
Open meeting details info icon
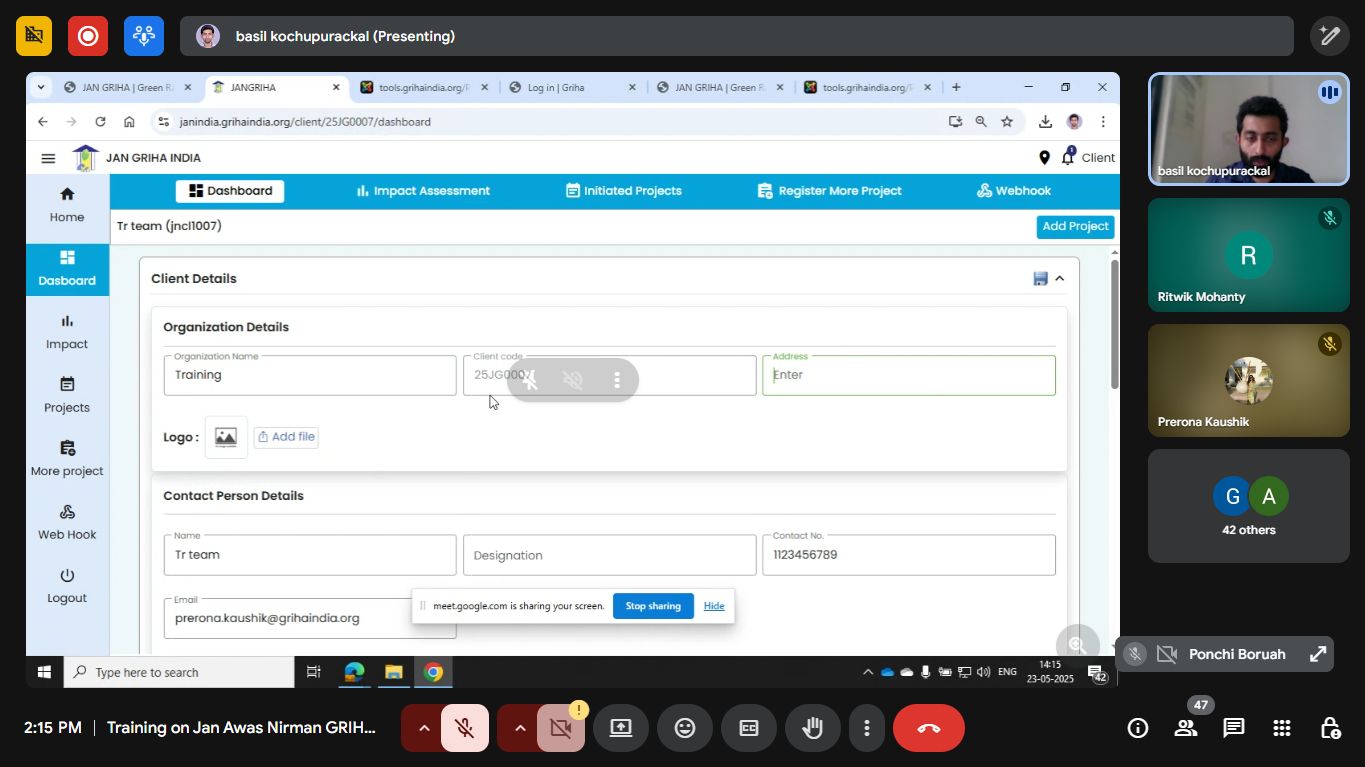(1138, 728)
